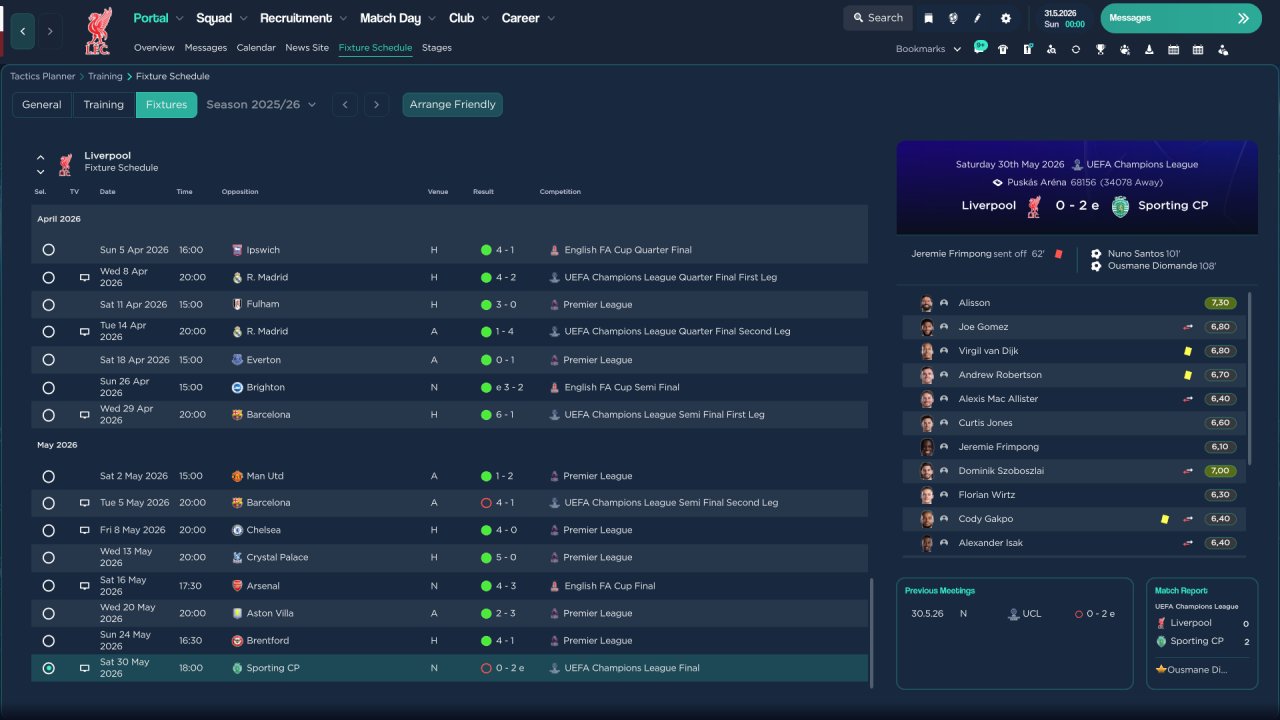
Task: Open the Stages sub-tab
Action: click(x=437, y=48)
